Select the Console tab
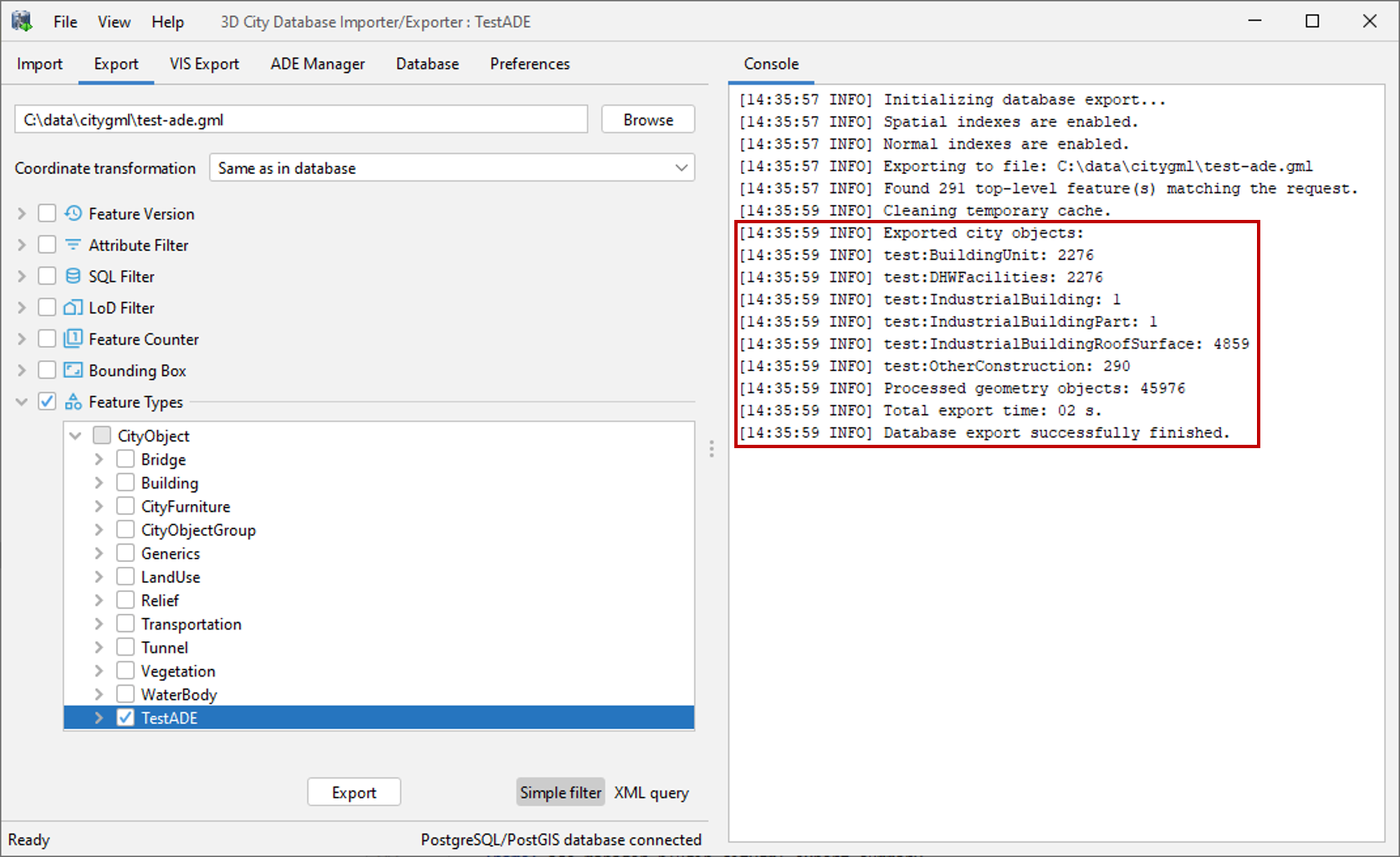 coord(771,64)
